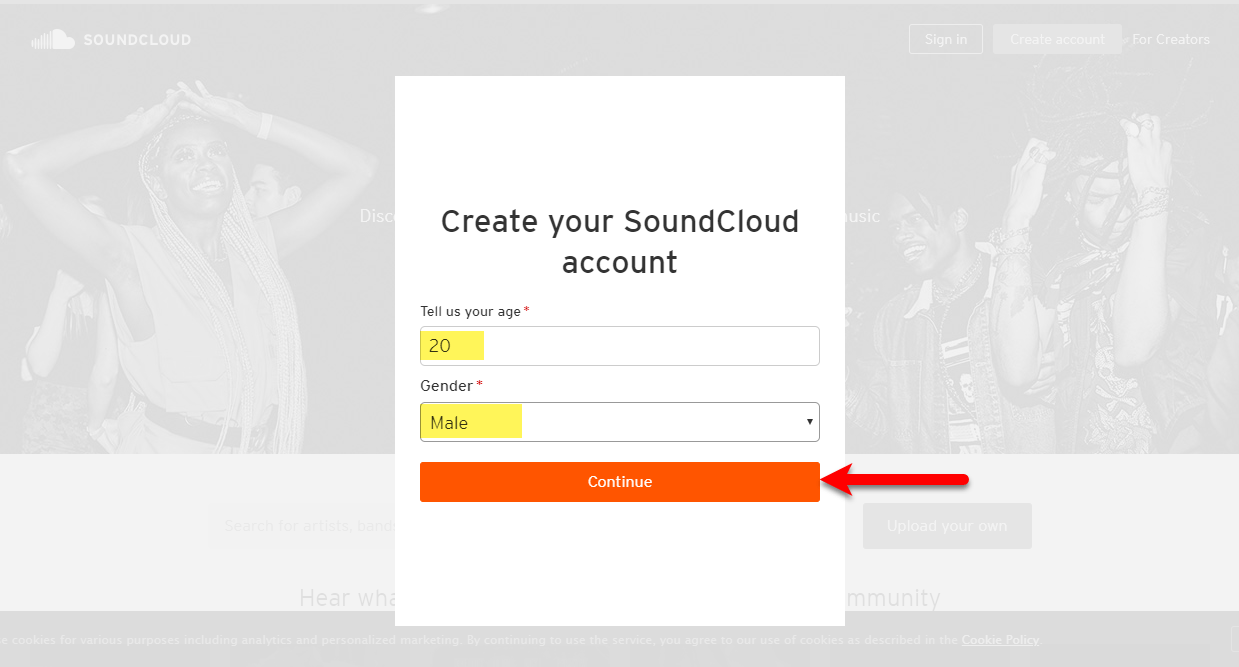Image resolution: width=1239 pixels, height=667 pixels.
Task: Open the For Creators link
Action: [1171, 39]
